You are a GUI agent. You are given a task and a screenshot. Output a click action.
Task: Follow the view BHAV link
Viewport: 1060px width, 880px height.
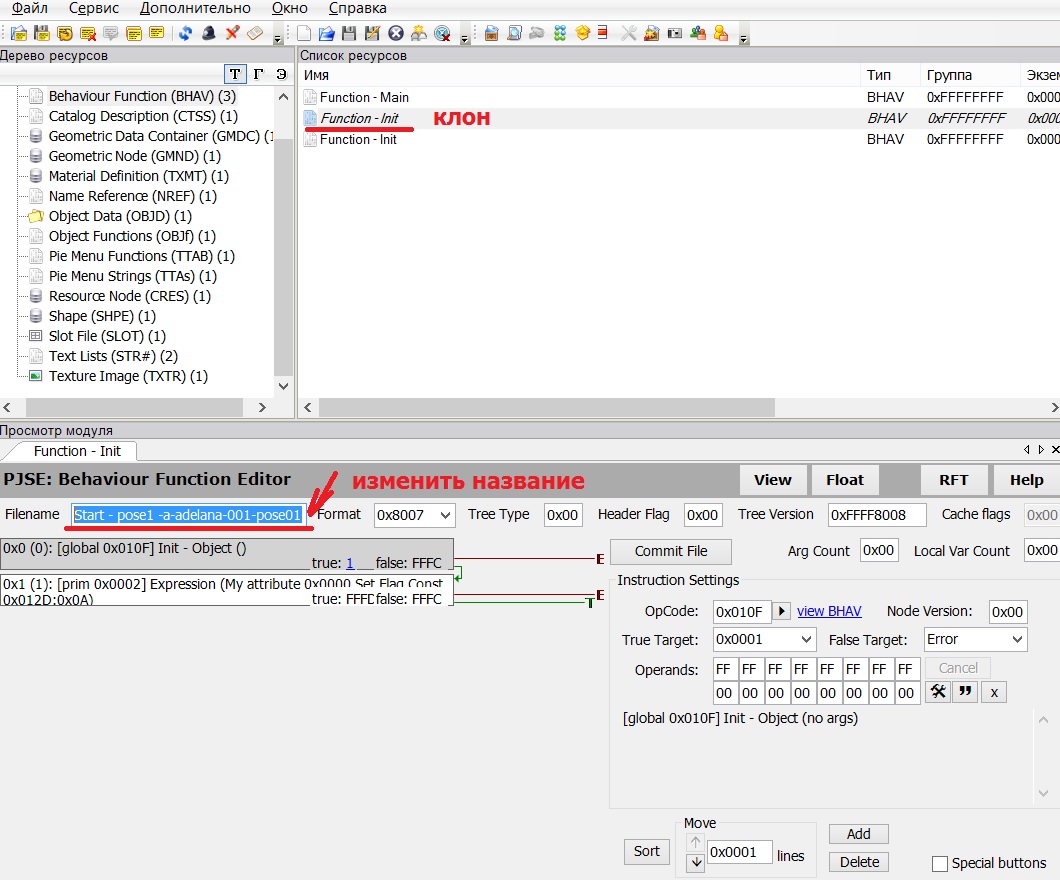829,612
